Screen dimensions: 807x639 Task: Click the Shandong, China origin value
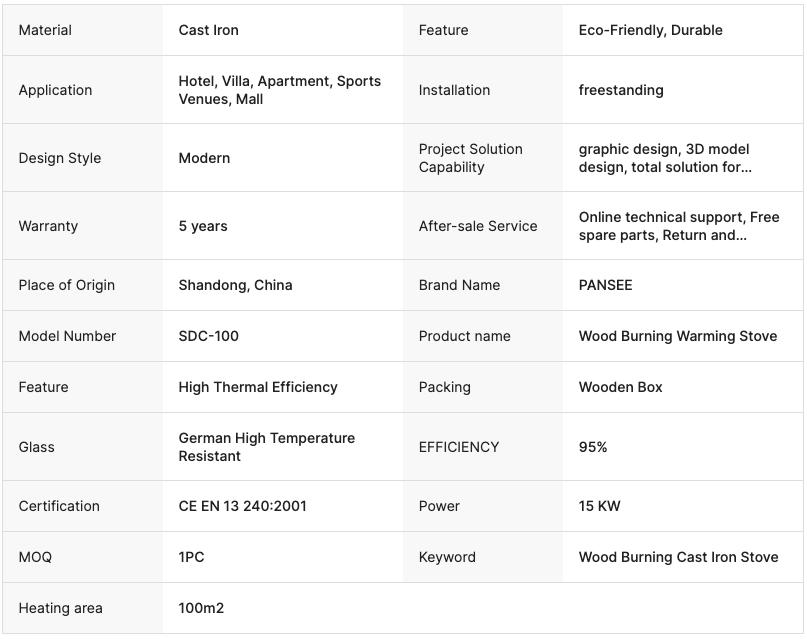pyautogui.click(x=235, y=285)
